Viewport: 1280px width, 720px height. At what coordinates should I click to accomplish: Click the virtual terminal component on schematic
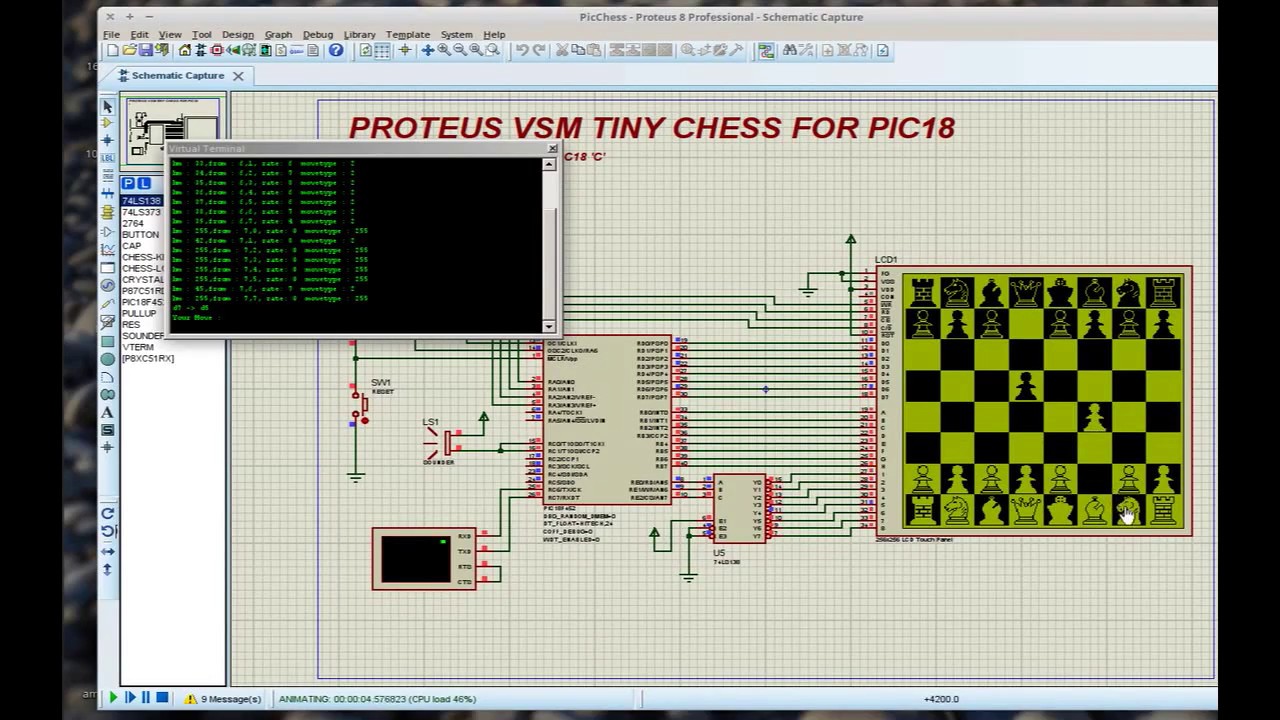(424, 559)
